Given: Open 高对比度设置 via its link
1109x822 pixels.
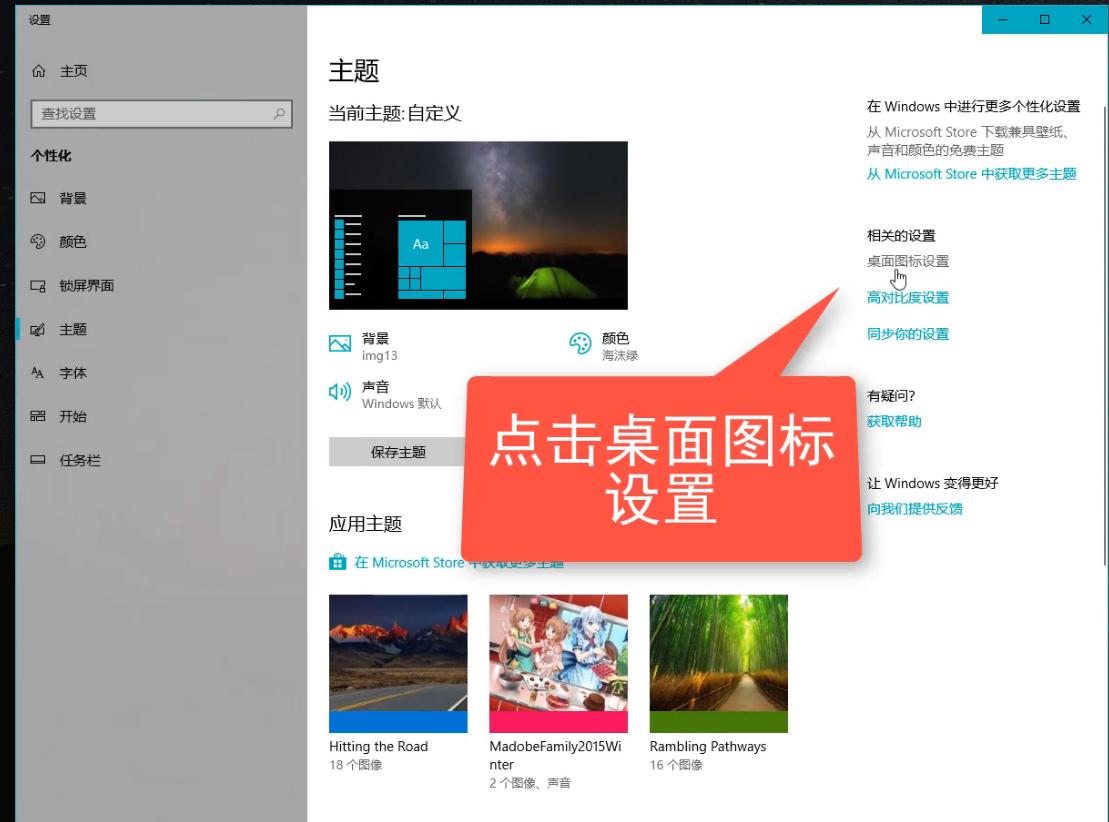Looking at the screenshot, I should tap(906, 297).
